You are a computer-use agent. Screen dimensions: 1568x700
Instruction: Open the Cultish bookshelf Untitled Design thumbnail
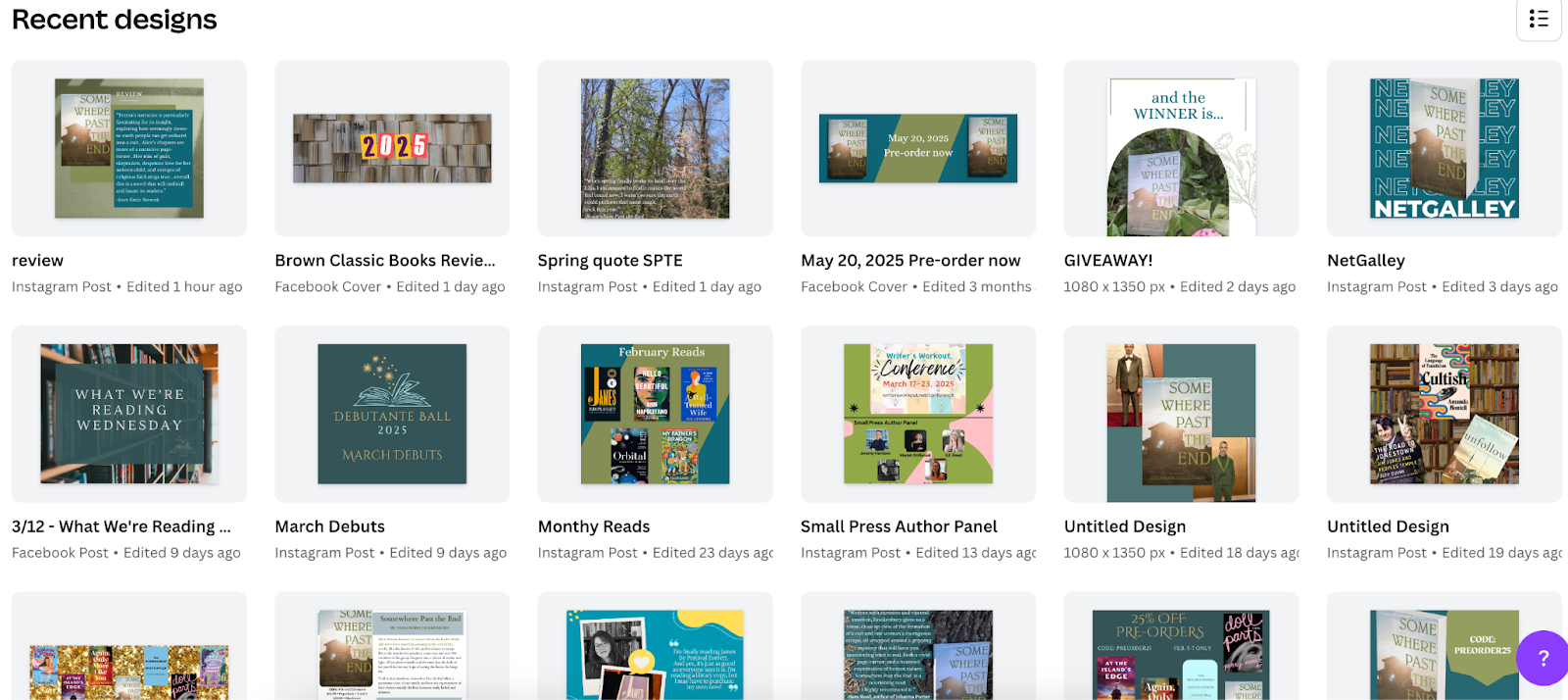[x=1445, y=414]
